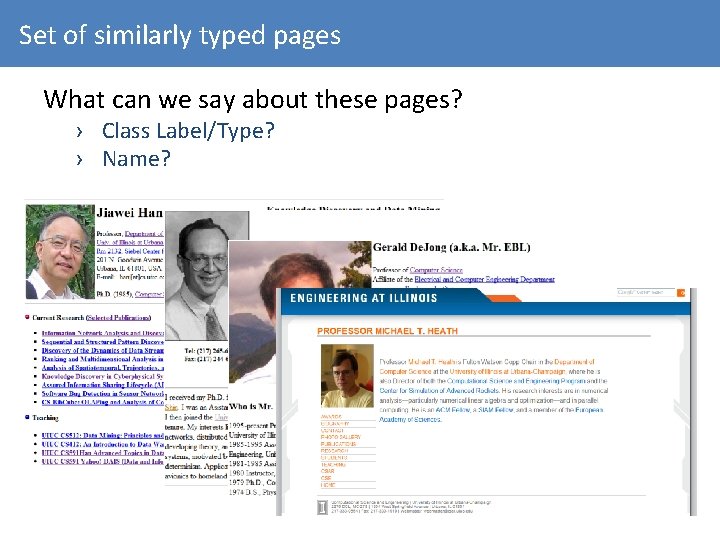Click 'Engineering at Illinois' banner title
Screen dimensions: 720x540
pos(364,298)
